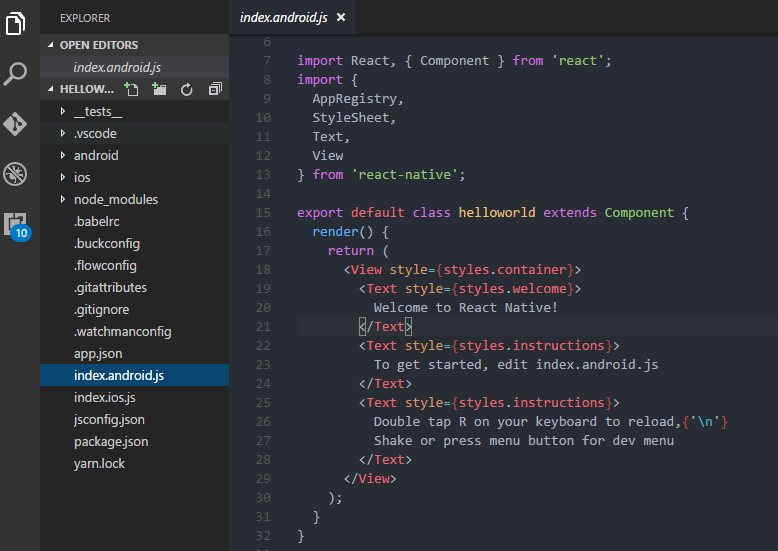
Task: Open Extensions view with badge 10
Action: [x=16, y=225]
